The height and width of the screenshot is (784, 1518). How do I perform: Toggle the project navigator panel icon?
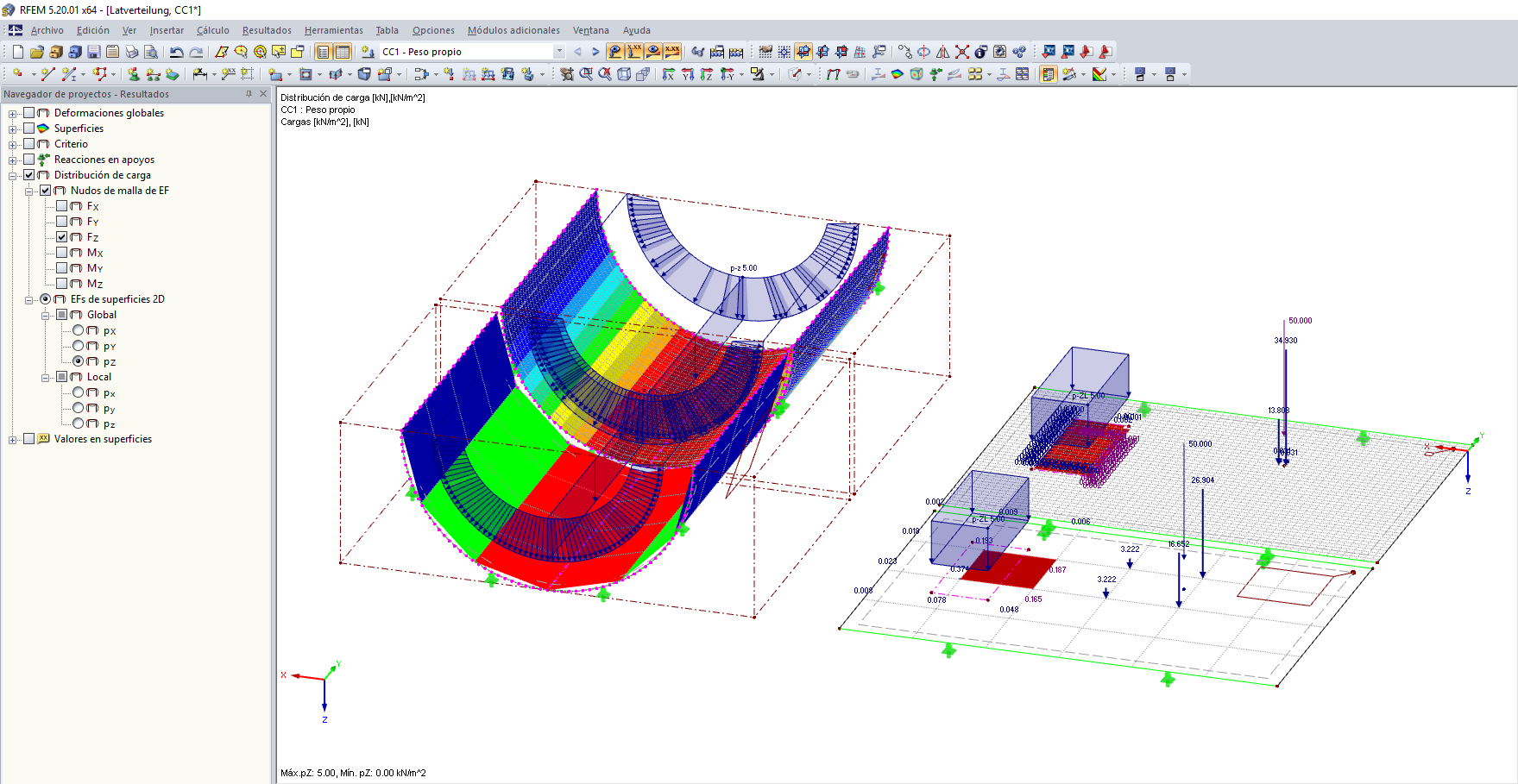coord(324,52)
